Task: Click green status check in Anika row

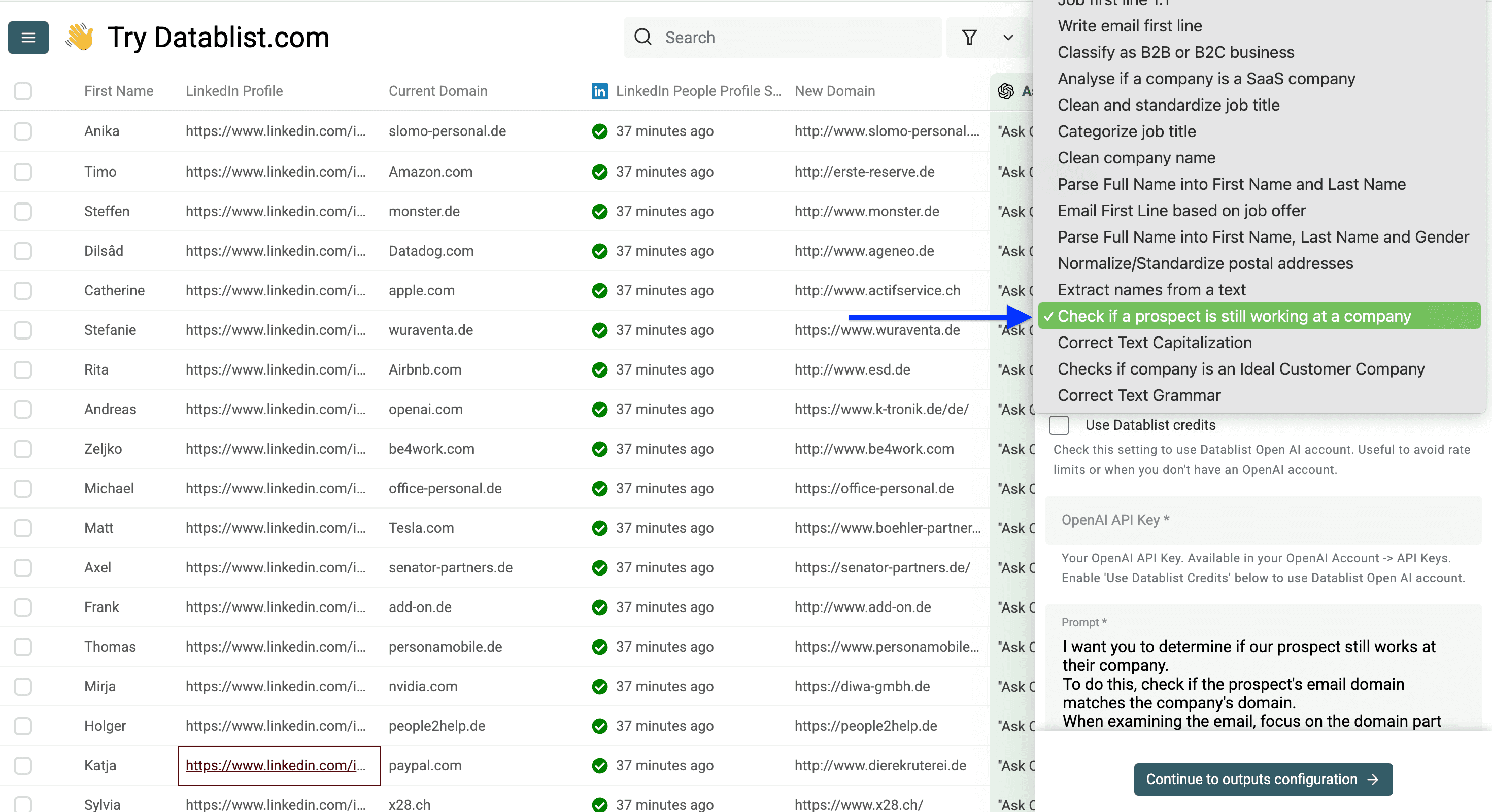Action: click(x=599, y=131)
